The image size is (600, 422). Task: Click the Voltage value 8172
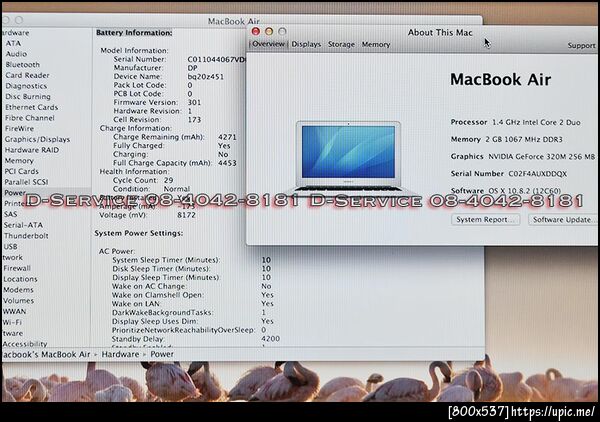186,215
